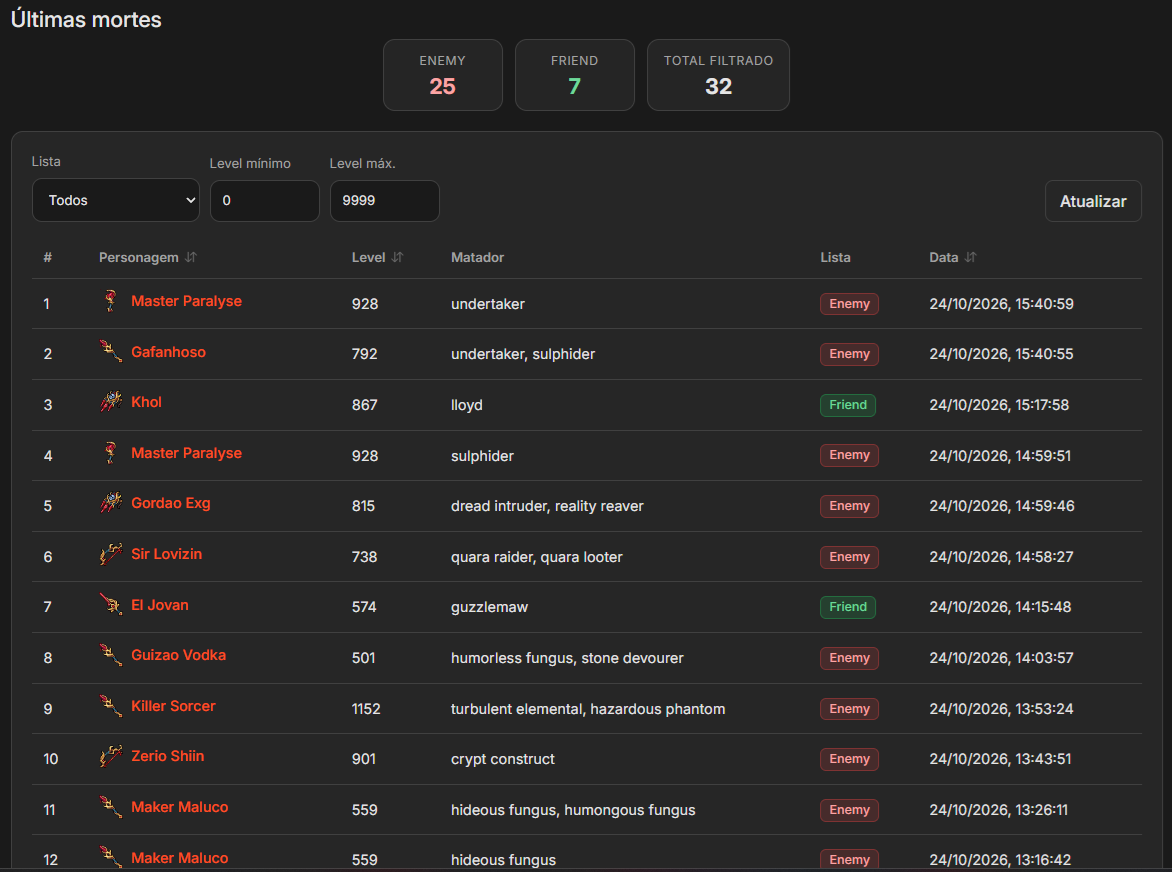Click Master Paralyse's icon in the 14:59:51 row
The height and width of the screenshot is (872, 1172).
[x=111, y=453]
